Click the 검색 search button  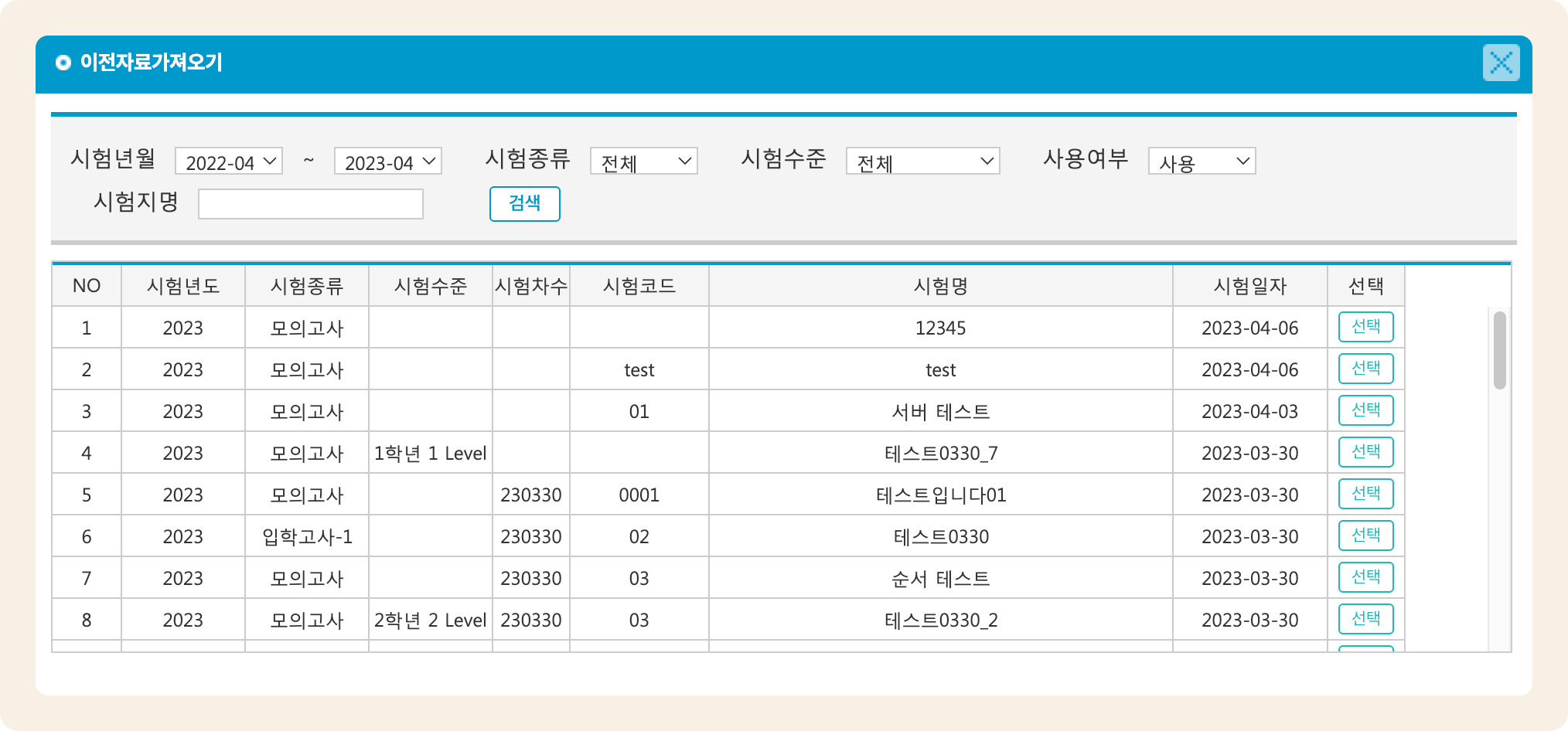click(525, 204)
